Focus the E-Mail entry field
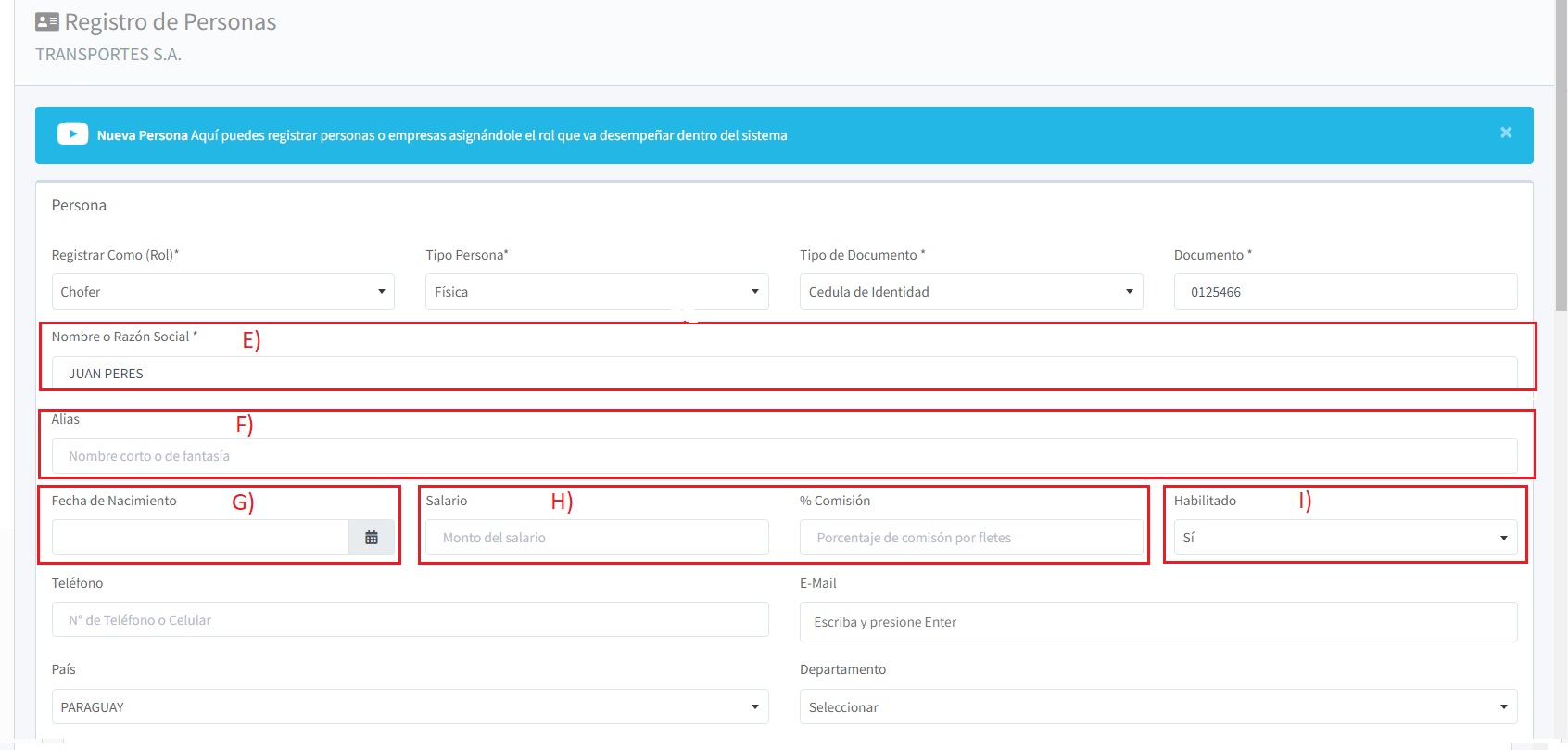 click(x=1157, y=622)
